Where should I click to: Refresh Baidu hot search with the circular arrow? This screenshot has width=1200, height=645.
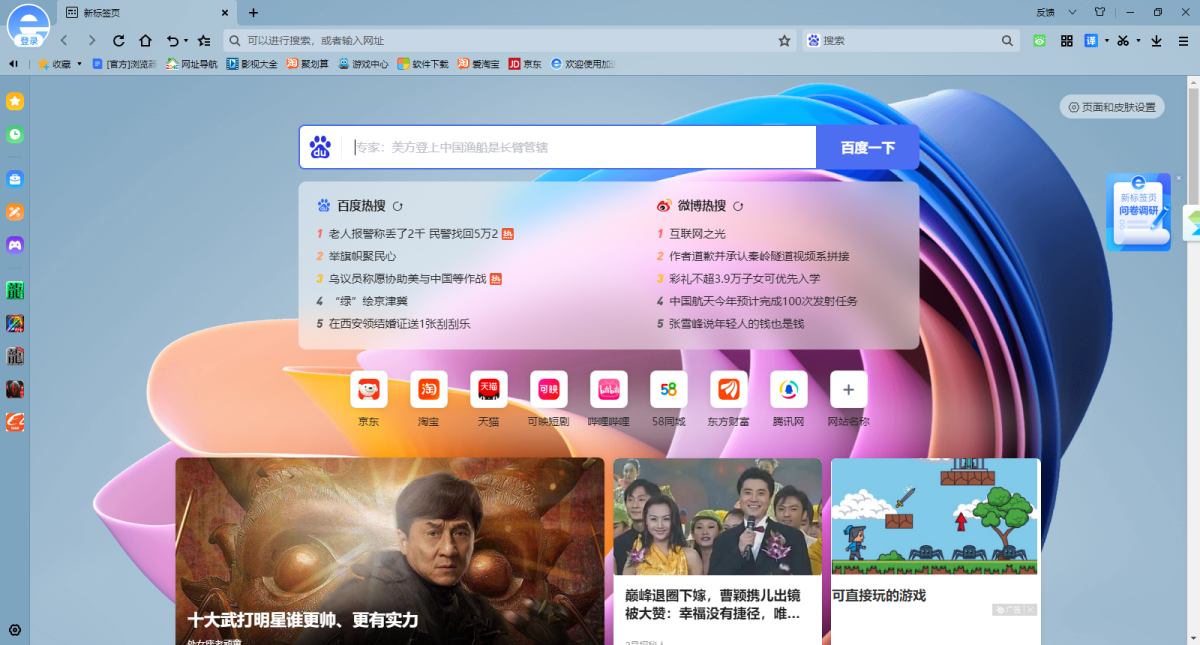coord(398,205)
